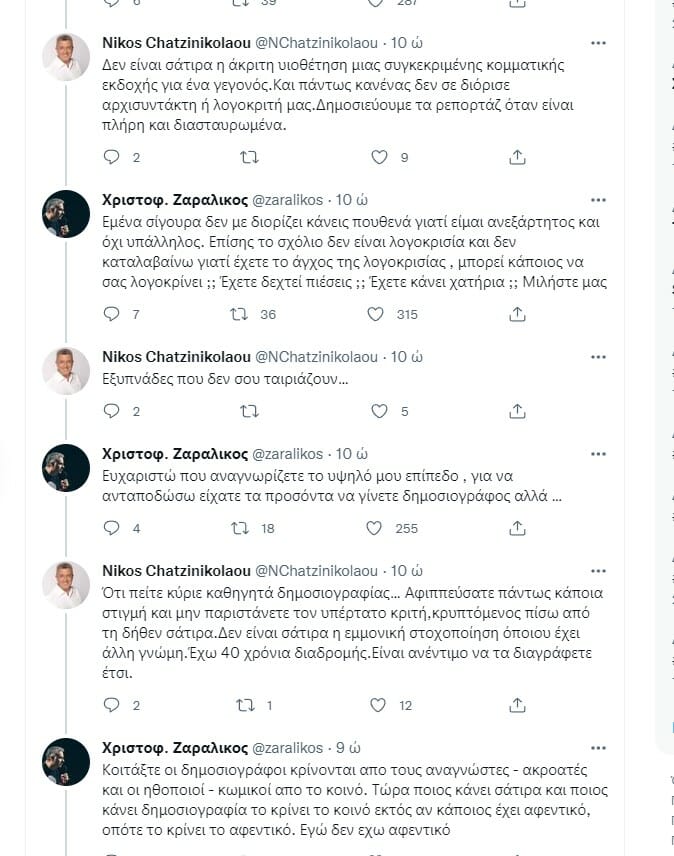Retweet the tweet with 36 retweets
Viewport: 674px width, 856px height.
tap(240, 314)
